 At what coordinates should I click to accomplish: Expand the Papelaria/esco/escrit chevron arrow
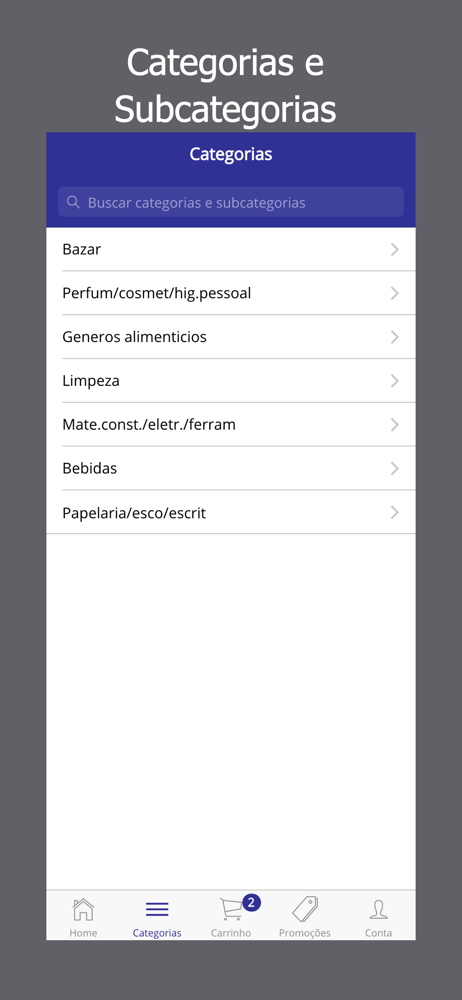(x=395, y=512)
